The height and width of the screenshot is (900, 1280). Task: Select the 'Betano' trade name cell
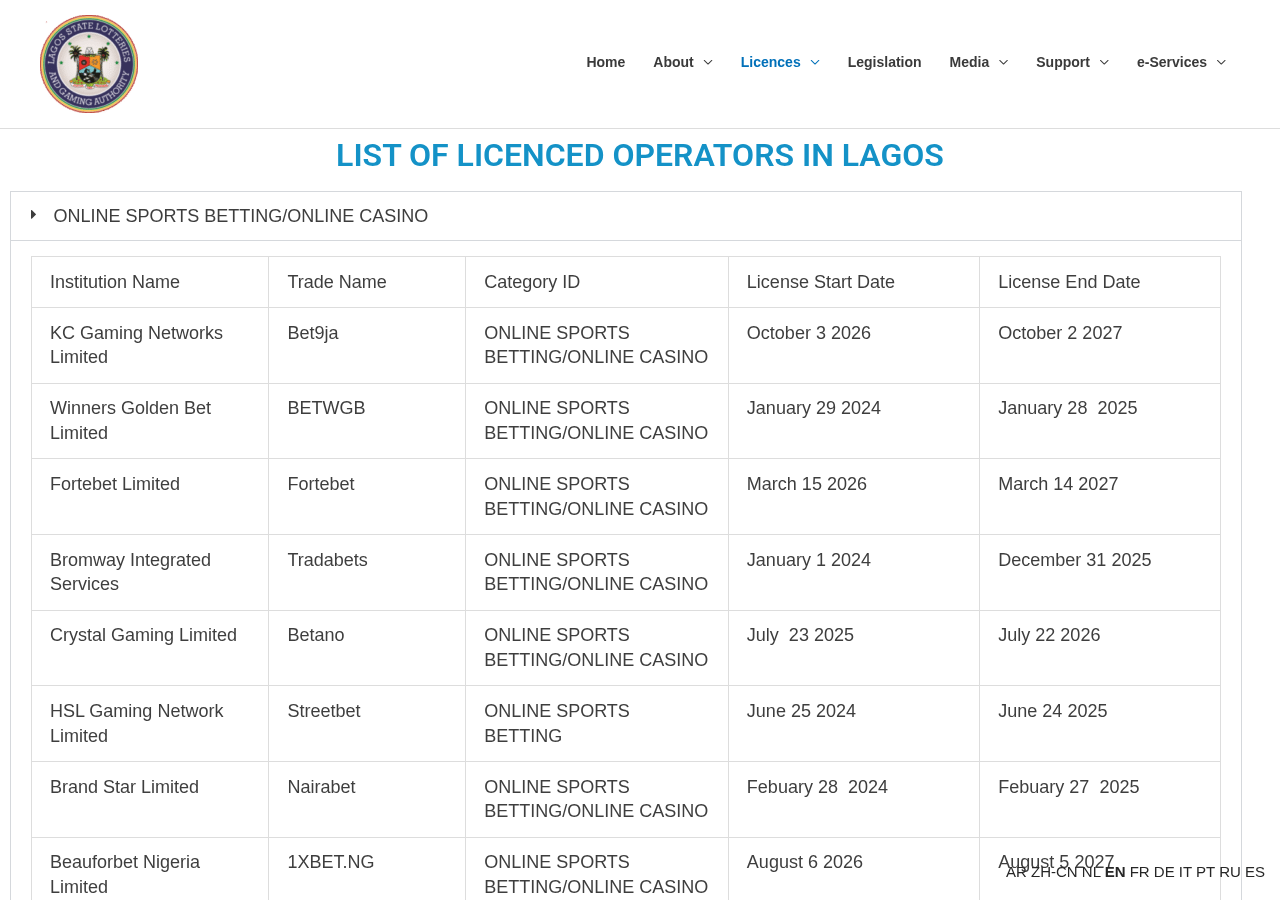[367, 648]
